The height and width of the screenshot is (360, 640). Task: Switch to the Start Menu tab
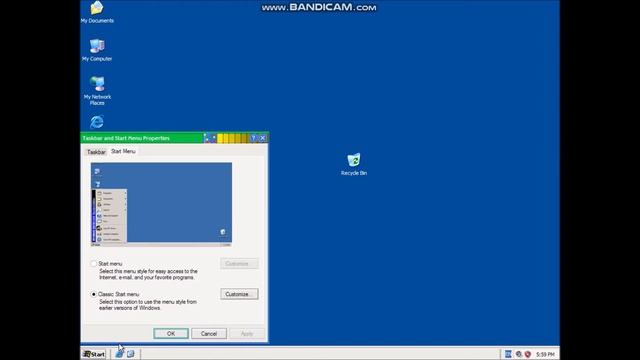click(123, 151)
